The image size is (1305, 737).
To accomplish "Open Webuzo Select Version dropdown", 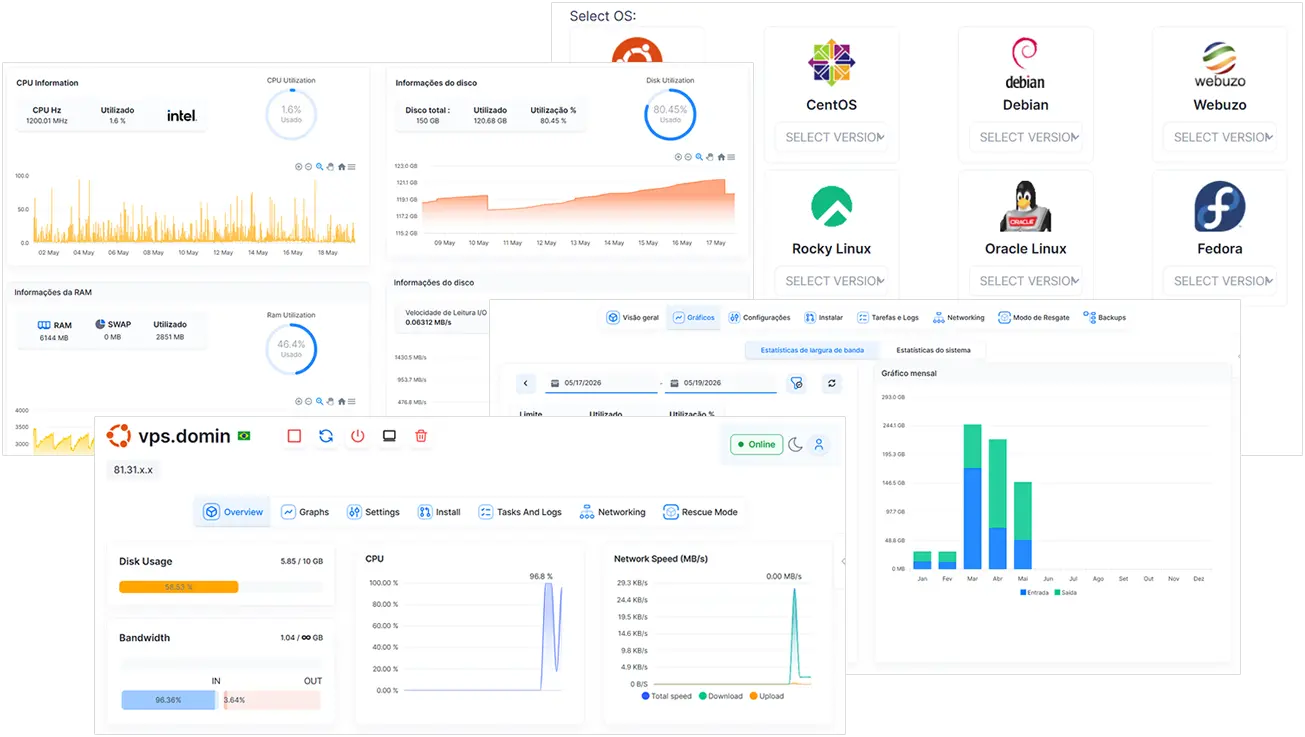I will [x=1220, y=137].
